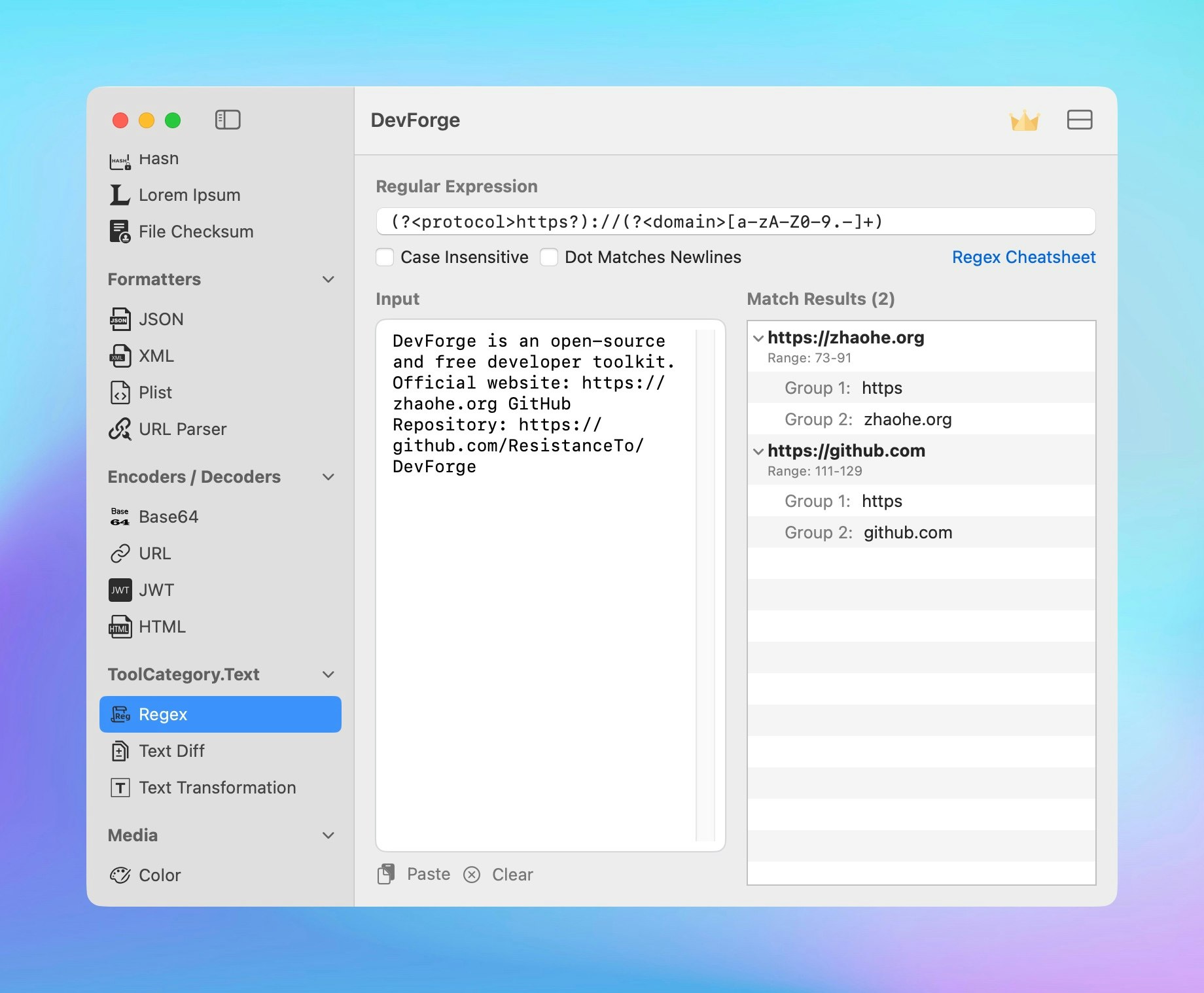1204x993 pixels.
Task: Click the Regex tool icon
Action: [120, 714]
